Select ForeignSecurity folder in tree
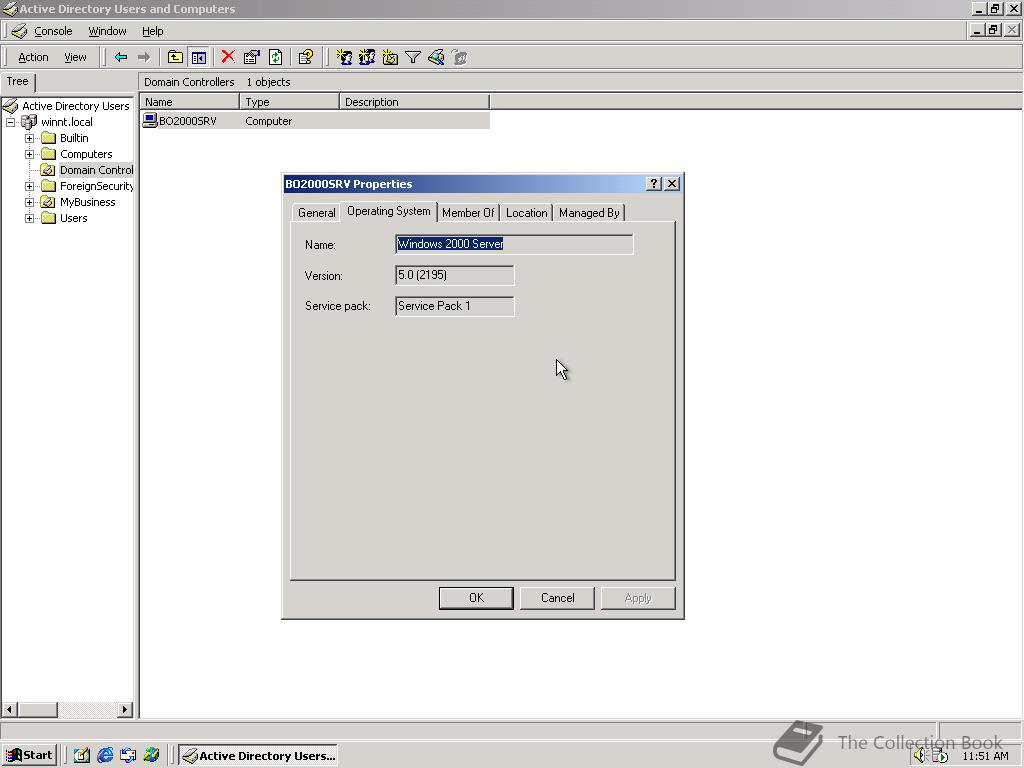Viewport: 1024px width, 768px height. pos(96,186)
